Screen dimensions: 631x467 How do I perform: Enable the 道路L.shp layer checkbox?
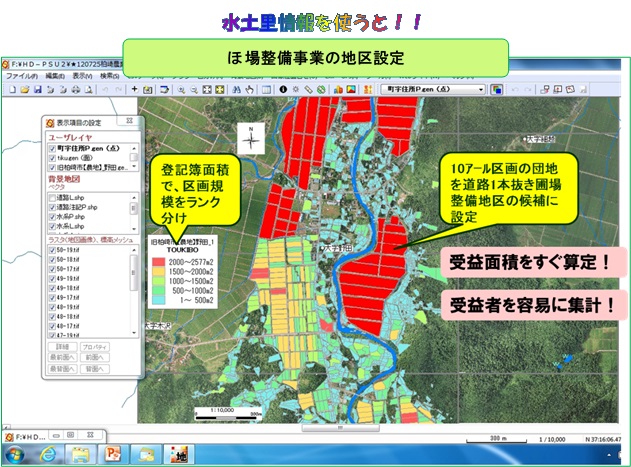[52, 198]
